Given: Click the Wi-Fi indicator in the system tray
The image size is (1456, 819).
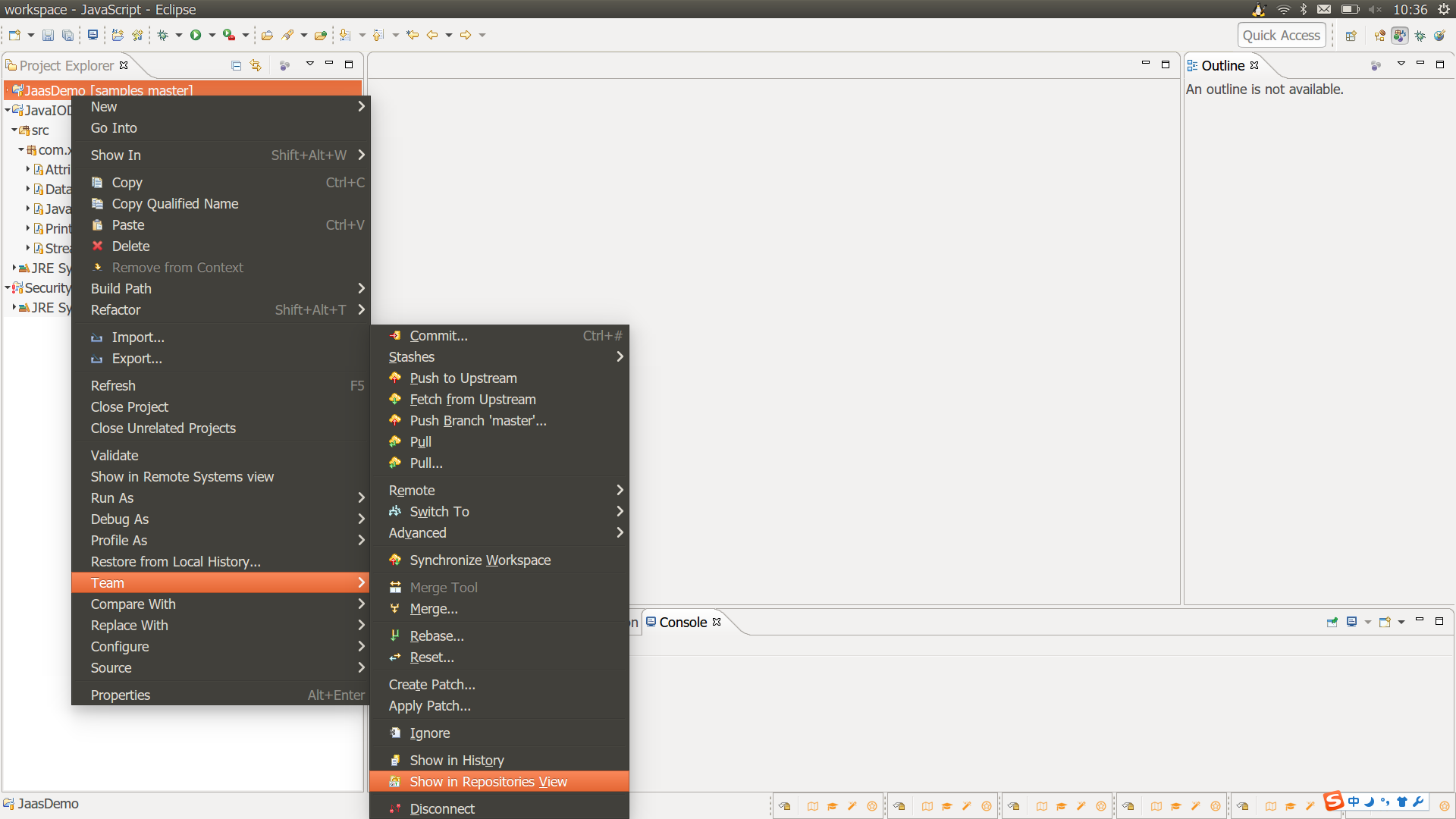Looking at the screenshot, I should [x=1283, y=9].
